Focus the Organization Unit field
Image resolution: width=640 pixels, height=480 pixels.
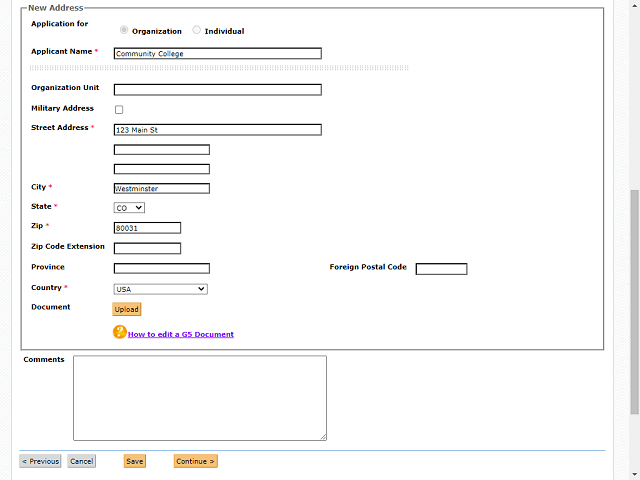[218, 90]
